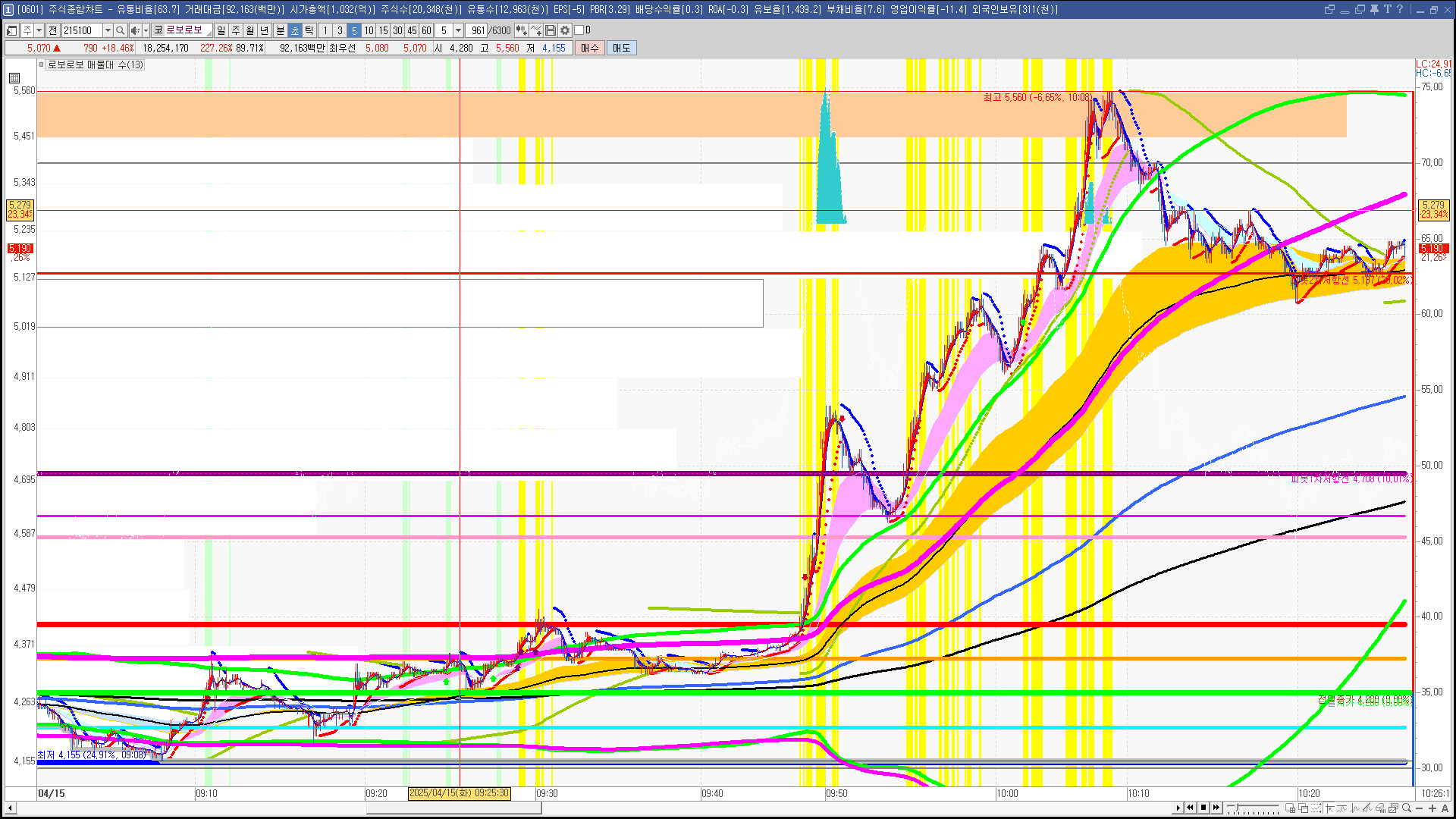Toggle the D checkbox in toolbar
Image resolution: width=1456 pixels, height=819 pixels.
click(x=579, y=30)
